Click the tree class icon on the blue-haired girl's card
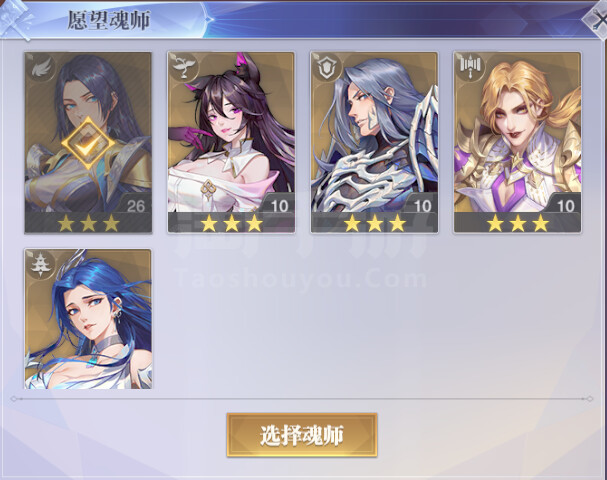The height and width of the screenshot is (480, 607). pos(41,264)
